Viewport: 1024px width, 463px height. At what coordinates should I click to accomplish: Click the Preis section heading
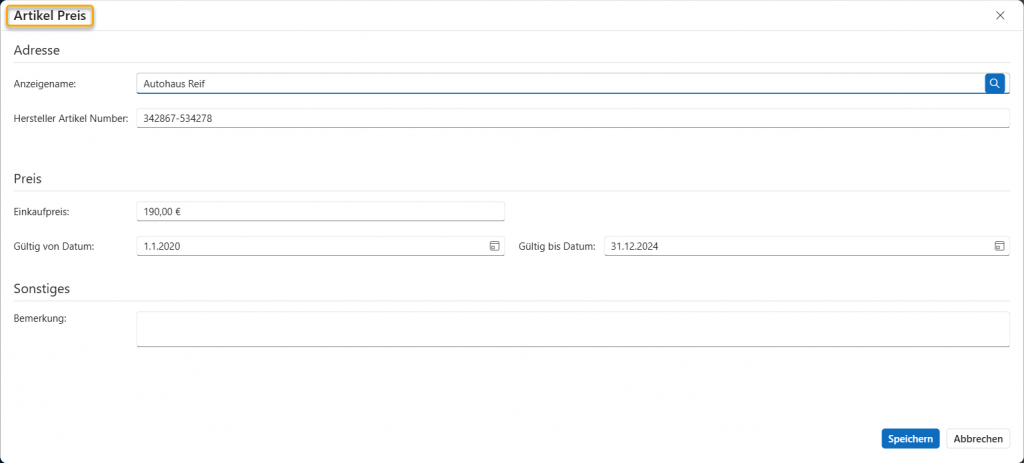point(27,179)
